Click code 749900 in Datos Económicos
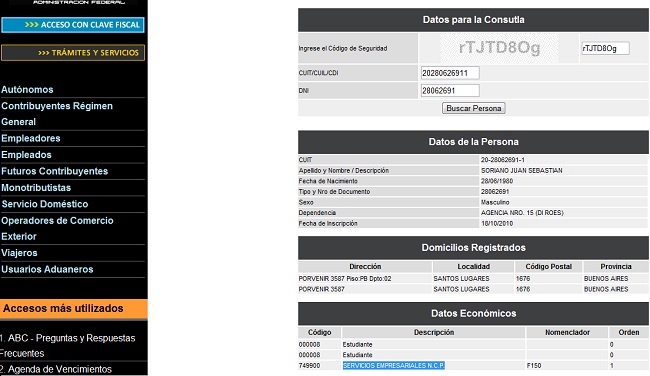This screenshot has height=376, width=650. click(309, 366)
